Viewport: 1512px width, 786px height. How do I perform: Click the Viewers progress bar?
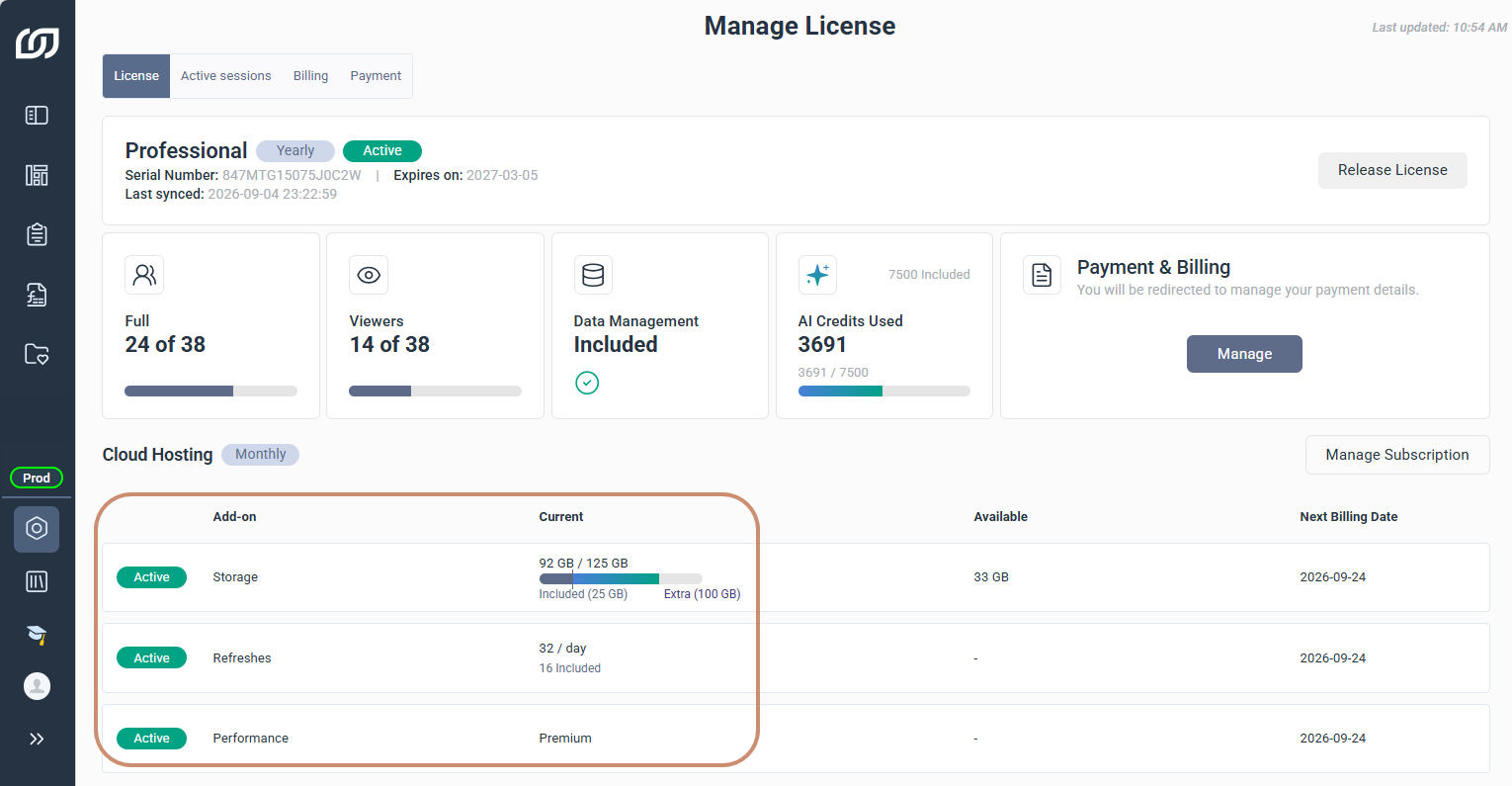pyautogui.click(x=435, y=391)
